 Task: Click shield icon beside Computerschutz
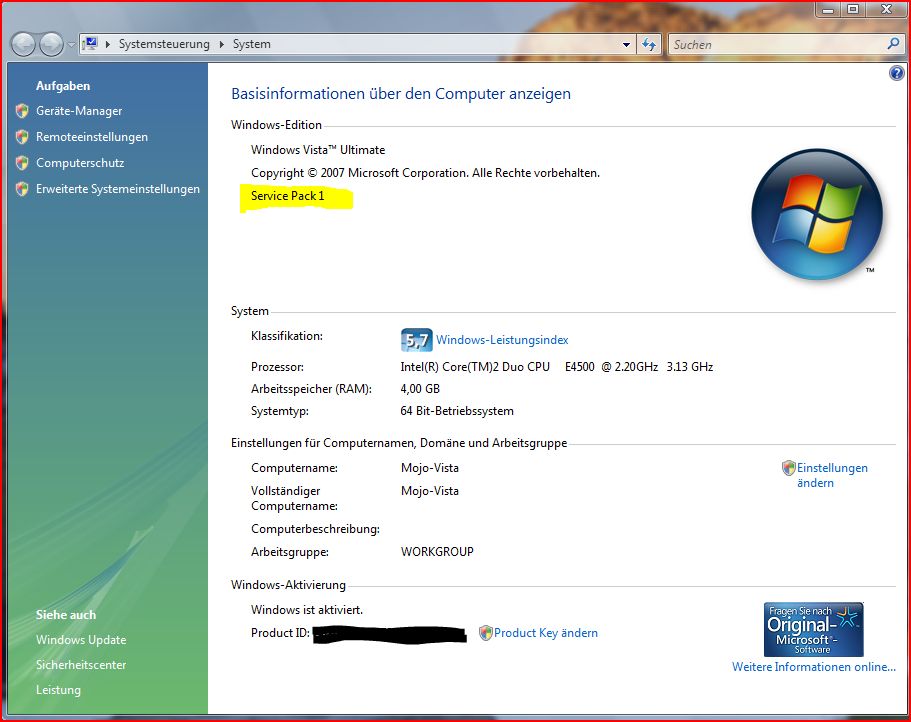(22, 163)
